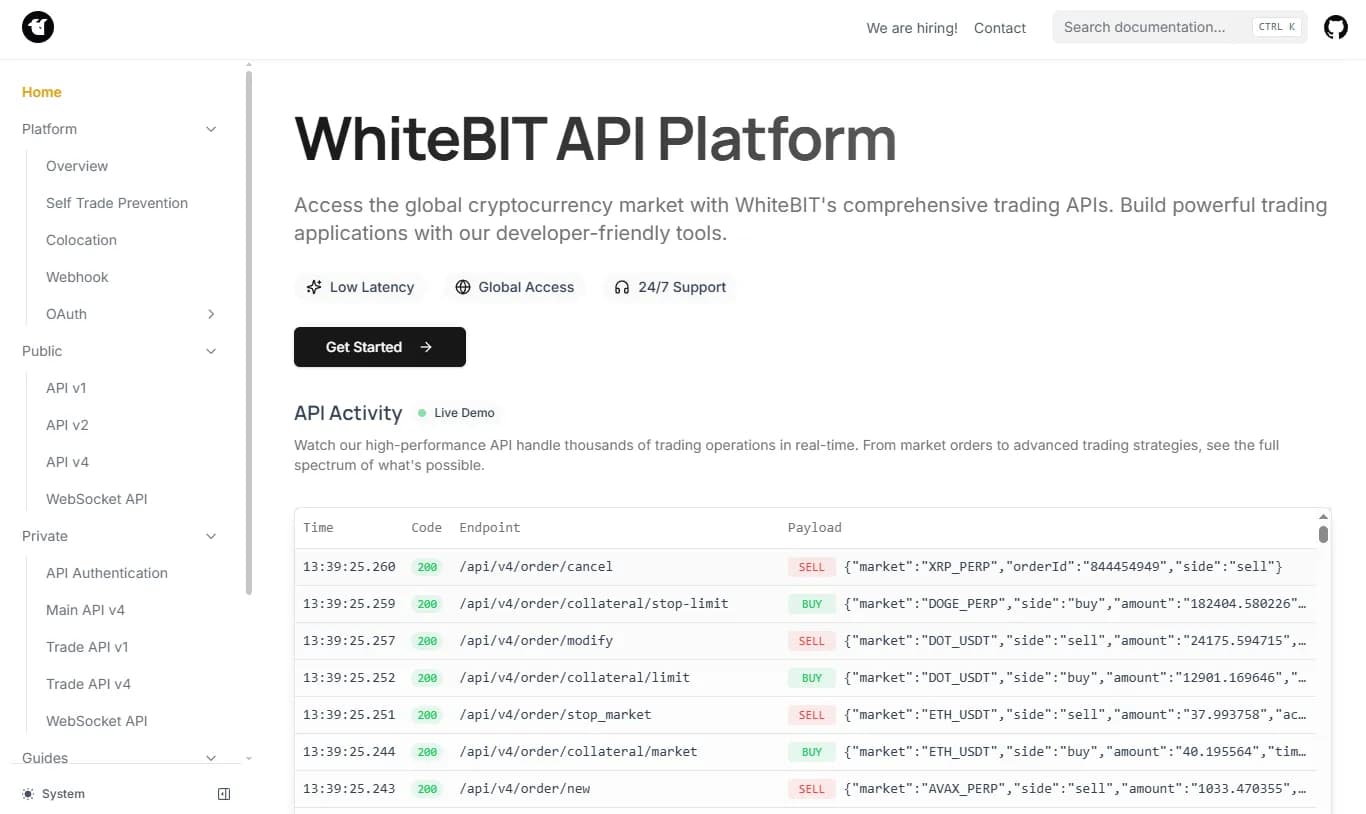Click the Global Access globe badge
Viewport: 1366px width, 814px height.
pos(515,287)
